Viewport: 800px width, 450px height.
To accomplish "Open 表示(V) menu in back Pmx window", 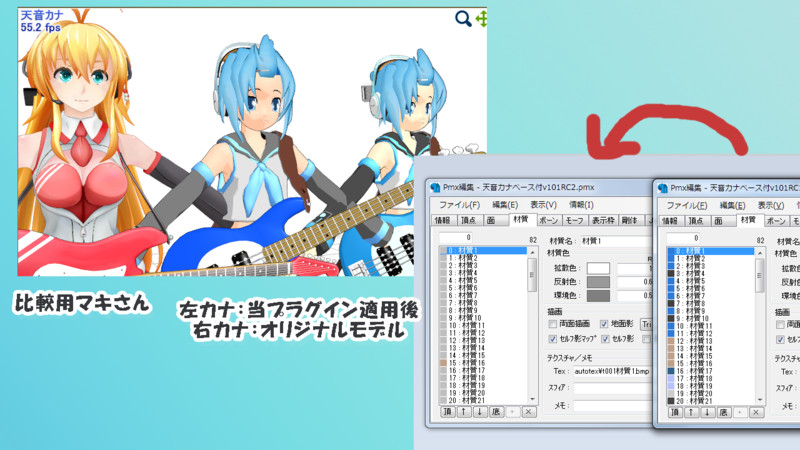I will tap(543, 205).
